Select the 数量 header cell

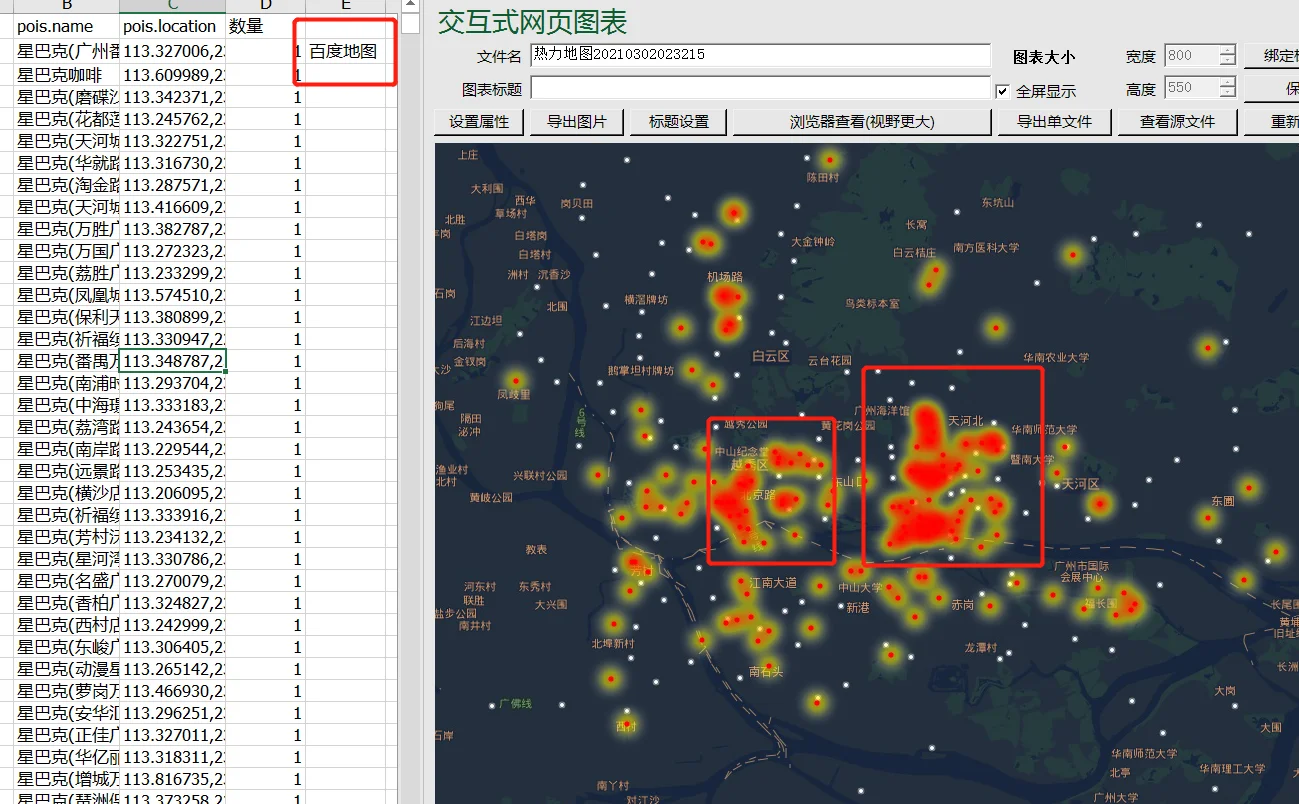point(265,26)
